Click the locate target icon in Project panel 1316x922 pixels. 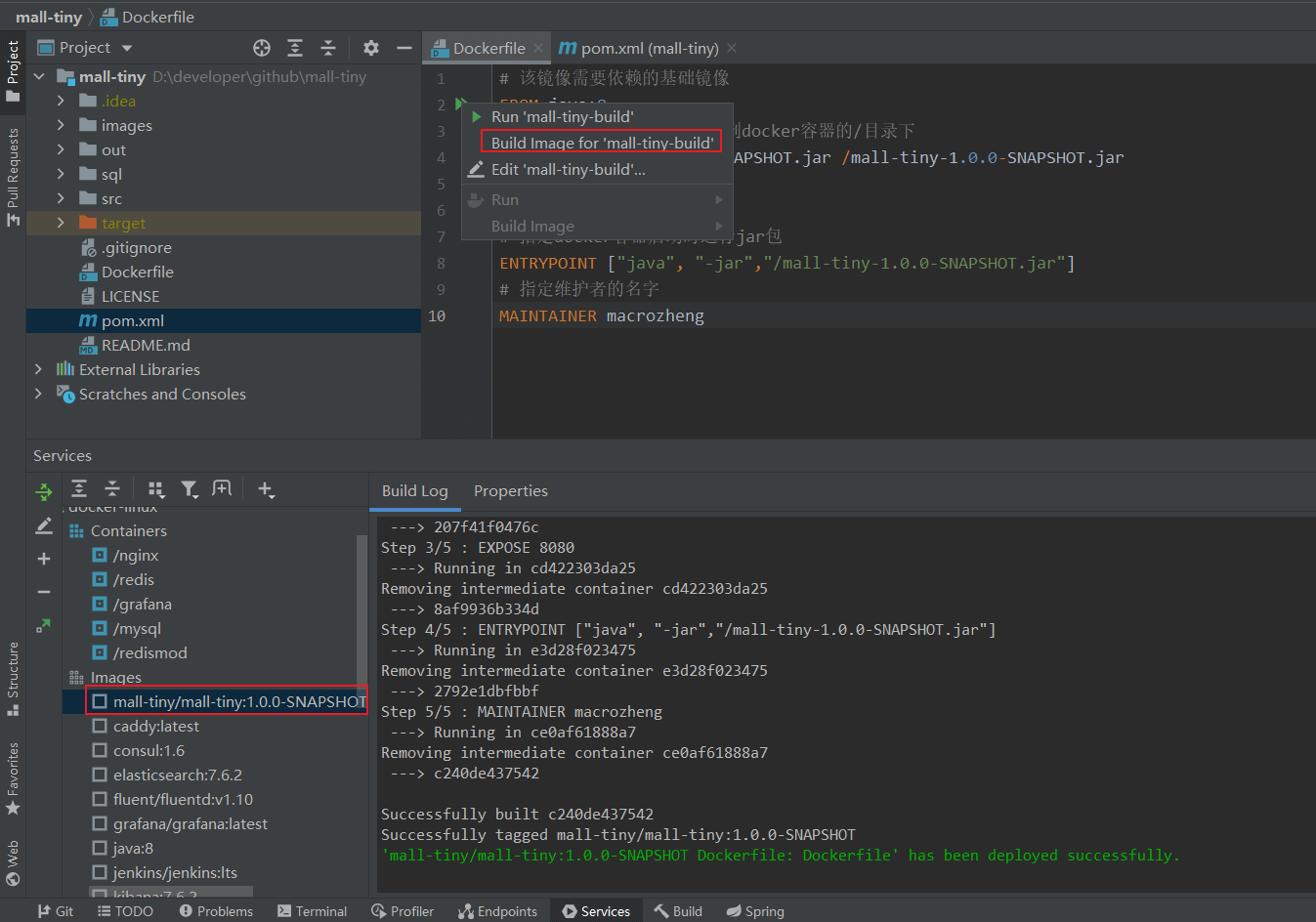(x=262, y=48)
